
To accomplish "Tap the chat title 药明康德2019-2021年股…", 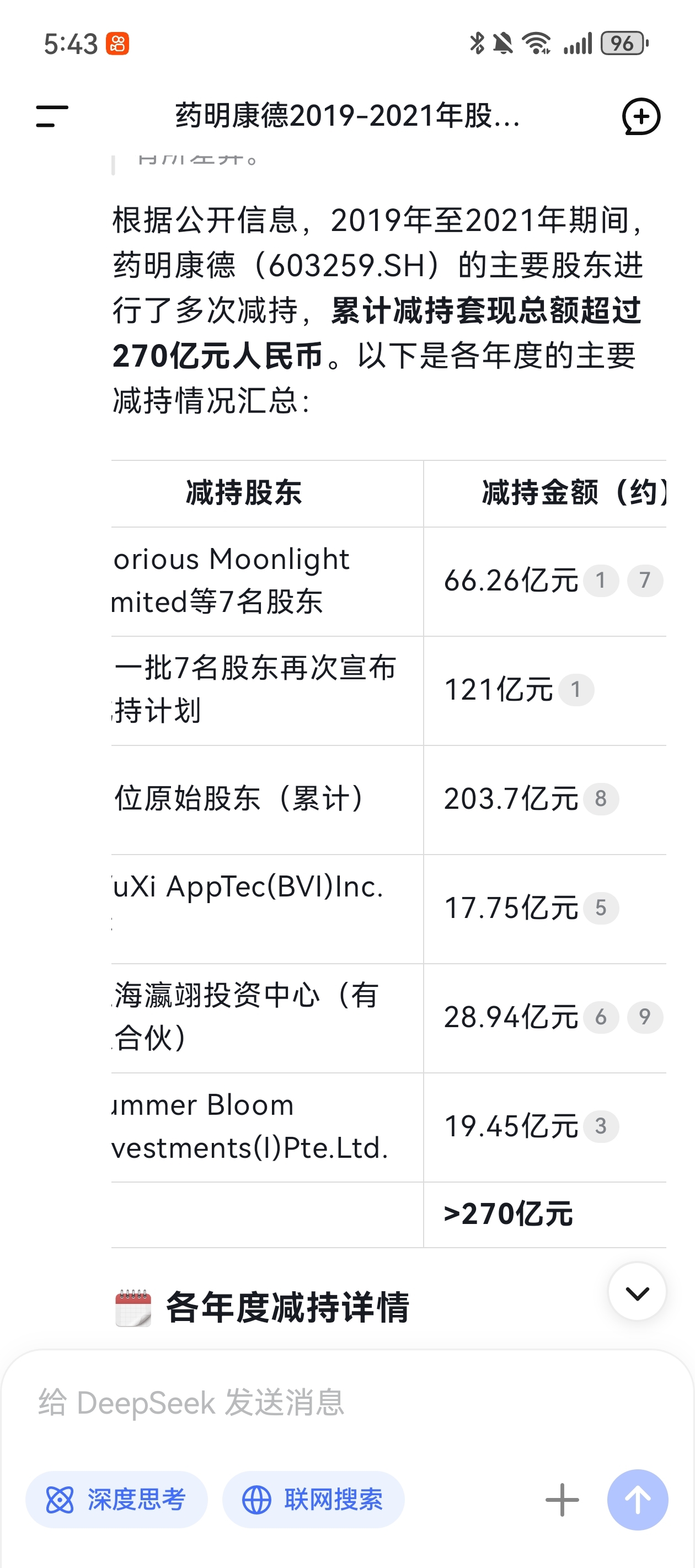I will [x=348, y=116].
